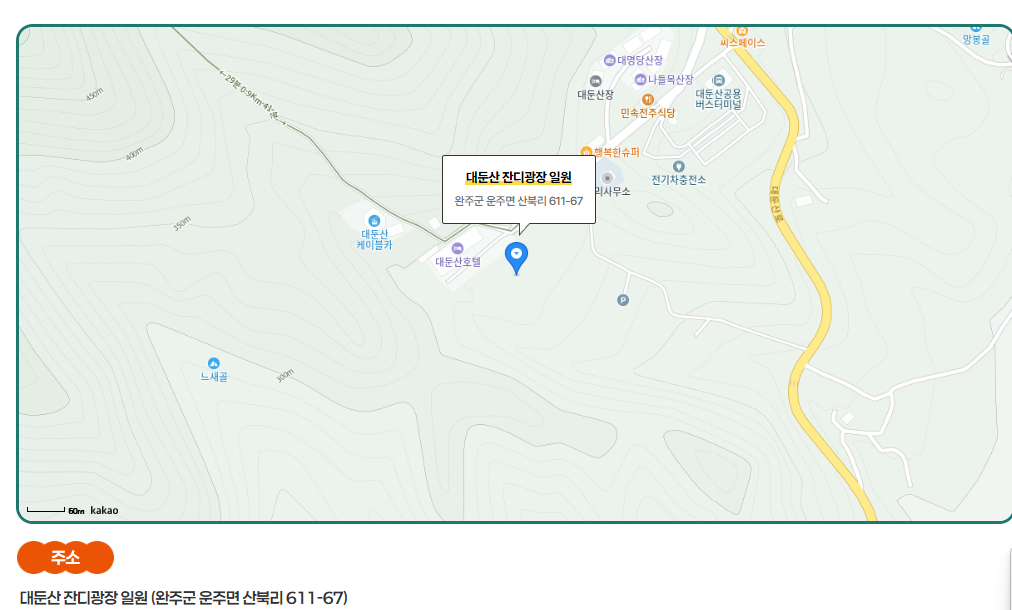
Task: Click the 행복한슈퍼 store icon
Action: [x=587, y=152]
